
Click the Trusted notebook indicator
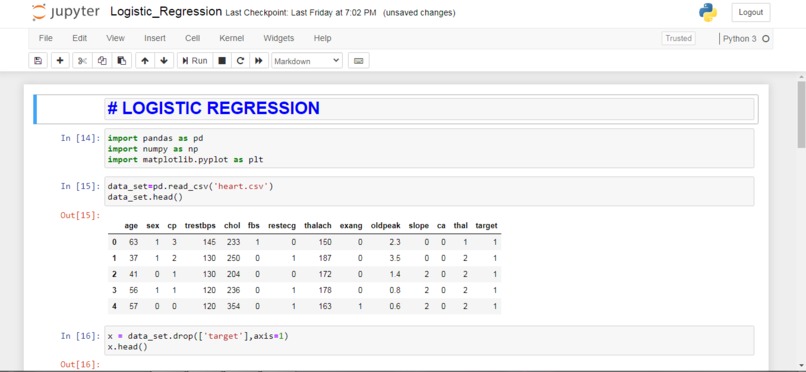(679, 38)
